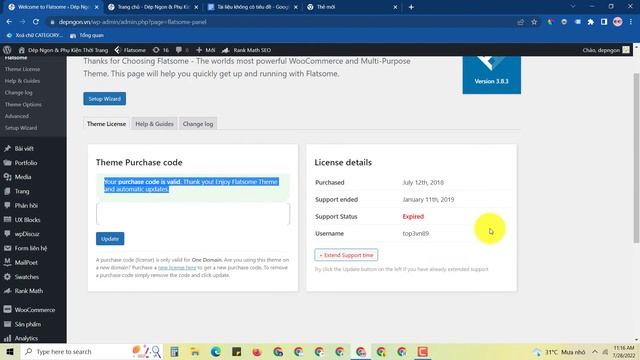Click the Update button
640x360 pixels.
[x=110, y=239]
